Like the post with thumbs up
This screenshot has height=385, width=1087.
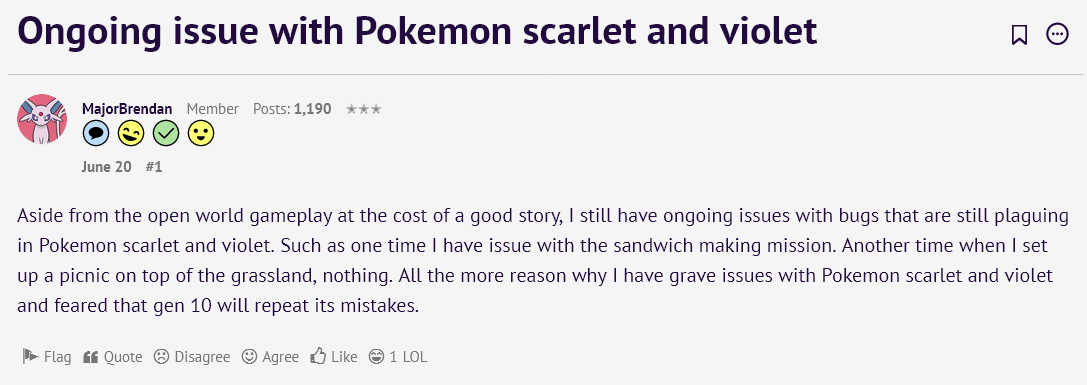pyautogui.click(x=333, y=357)
